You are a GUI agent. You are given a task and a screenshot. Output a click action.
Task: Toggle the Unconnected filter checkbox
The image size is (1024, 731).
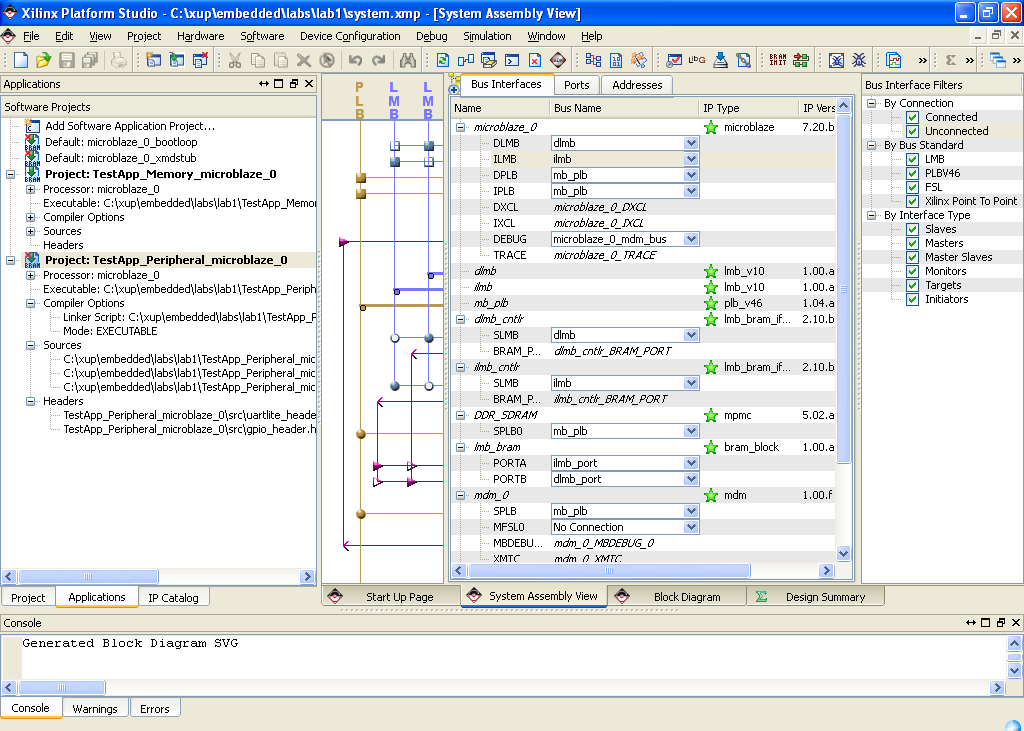pyautogui.click(x=913, y=131)
